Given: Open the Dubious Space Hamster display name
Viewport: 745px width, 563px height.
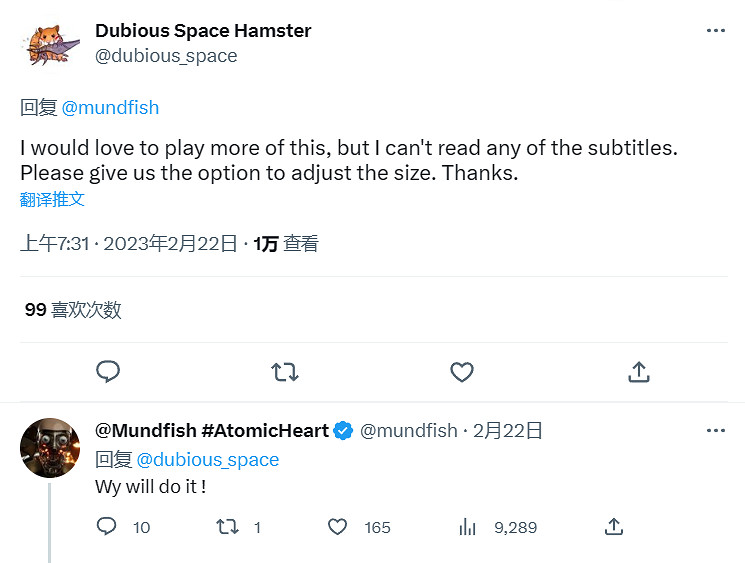Looking at the screenshot, I should point(203,31).
